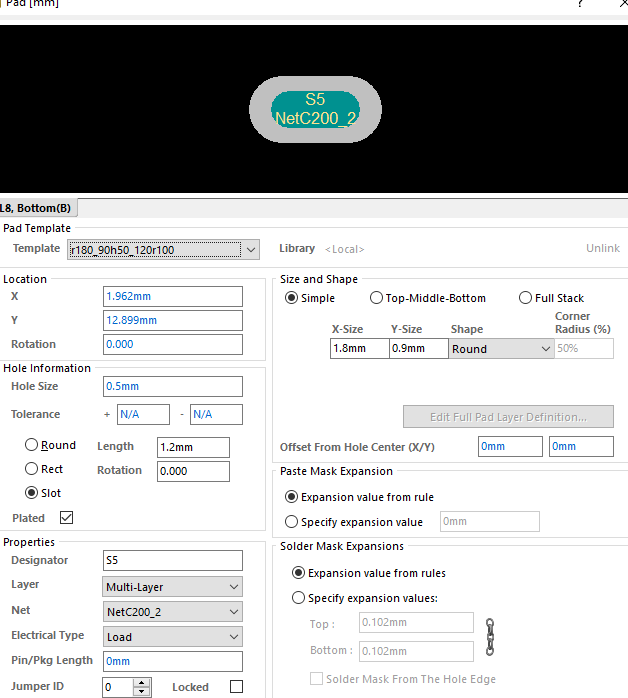
Task: Open the Layer dropdown showing Multi-Layer
Action: [x=173, y=587]
